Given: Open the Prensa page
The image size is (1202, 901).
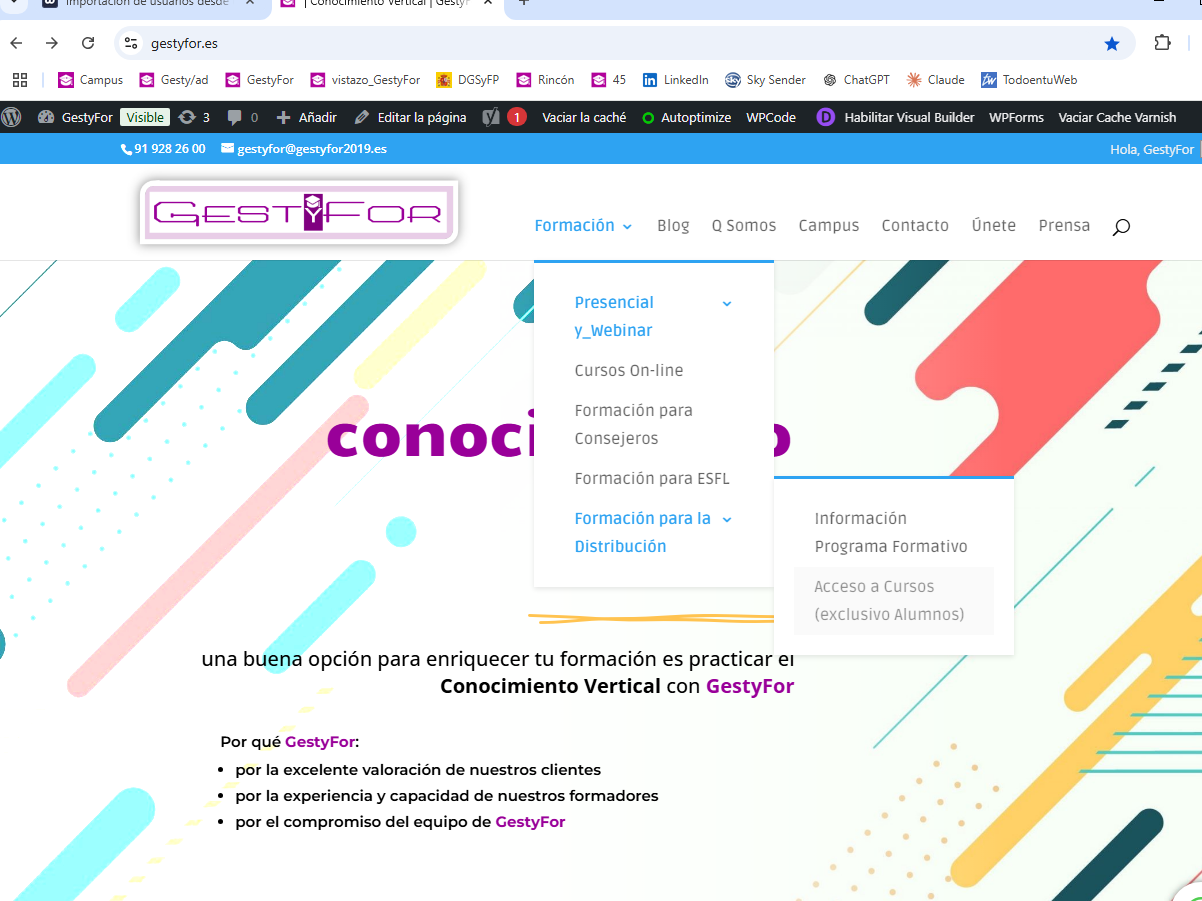Looking at the screenshot, I should coord(1064,225).
